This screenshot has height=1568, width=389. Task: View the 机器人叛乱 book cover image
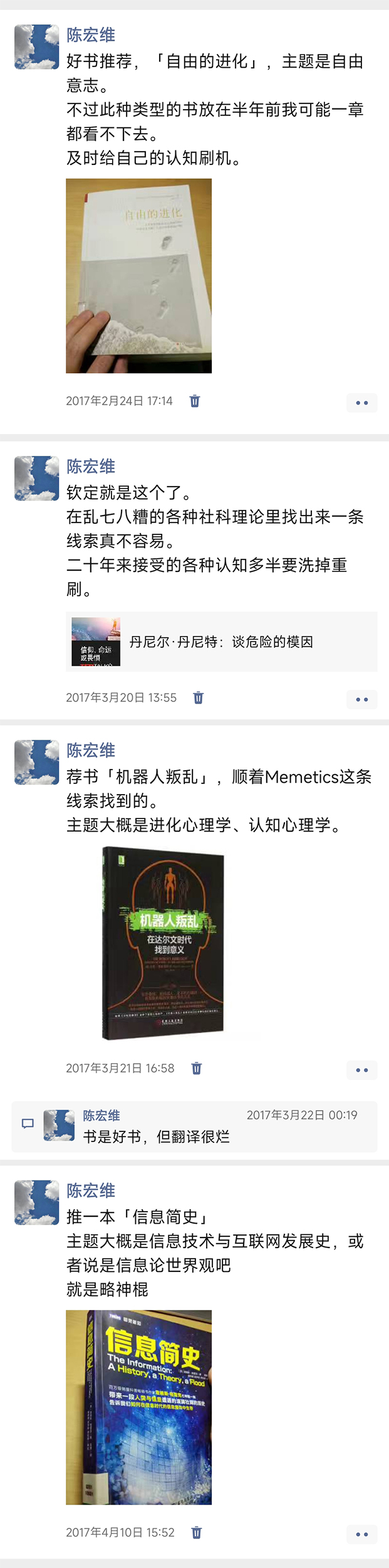click(x=163, y=943)
